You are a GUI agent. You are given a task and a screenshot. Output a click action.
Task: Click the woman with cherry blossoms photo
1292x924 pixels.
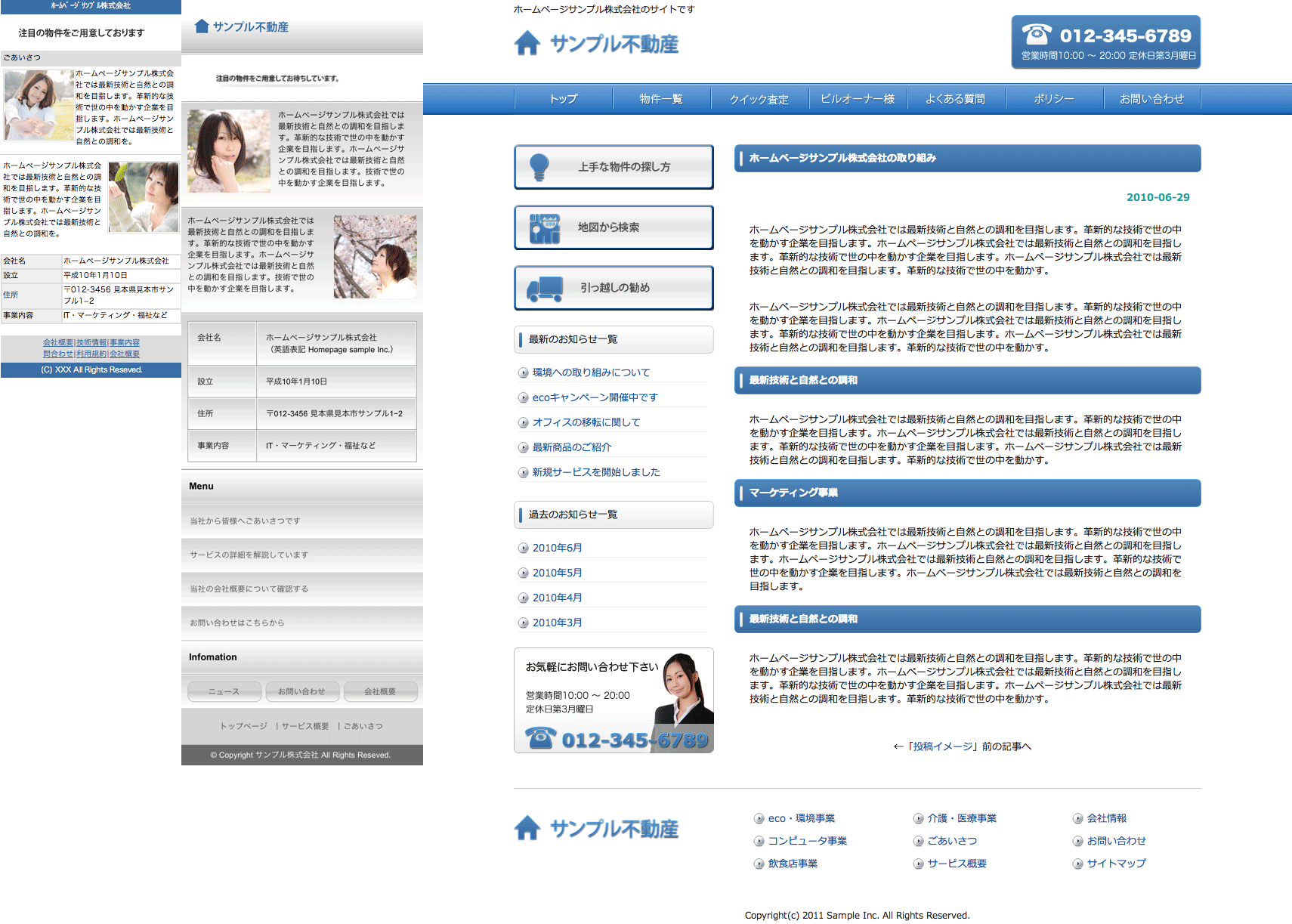tap(375, 257)
